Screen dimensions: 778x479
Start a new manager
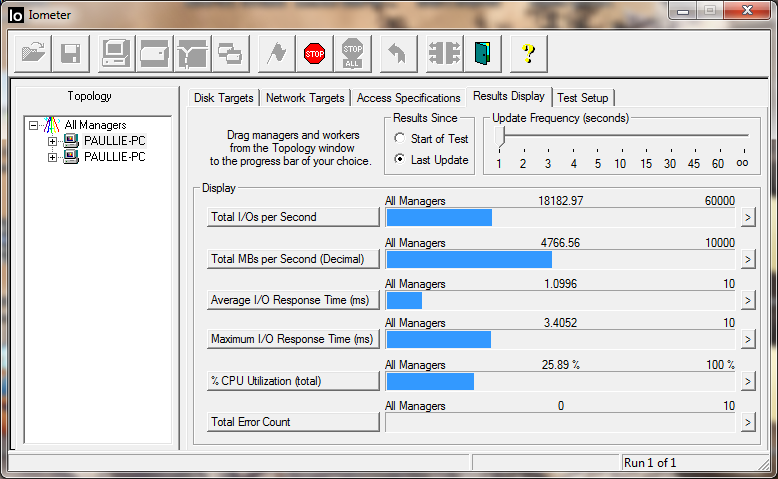click(x=116, y=53)
